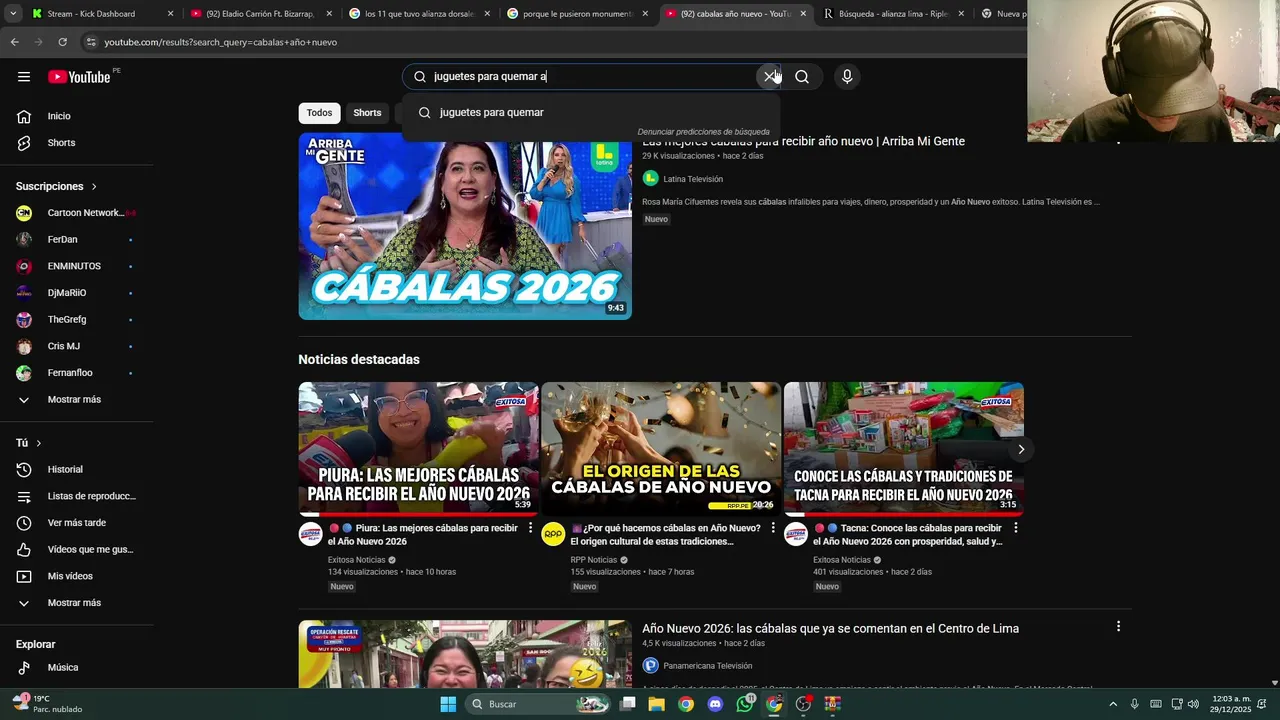Image resolution: width=1280 pixels, height=720 pixels.
Task: Open the taskbar volume control
Action: tap(1193, 704)
